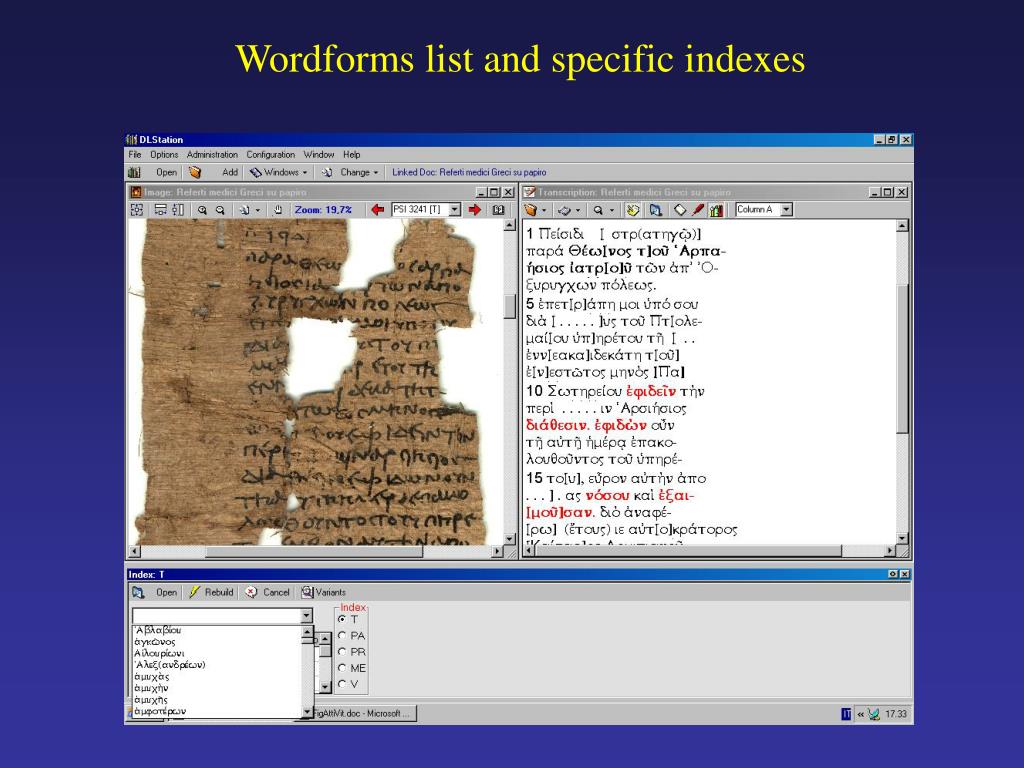
Task: Click the rotate tool icon in Image toolbar
Action: pos(244,210)
